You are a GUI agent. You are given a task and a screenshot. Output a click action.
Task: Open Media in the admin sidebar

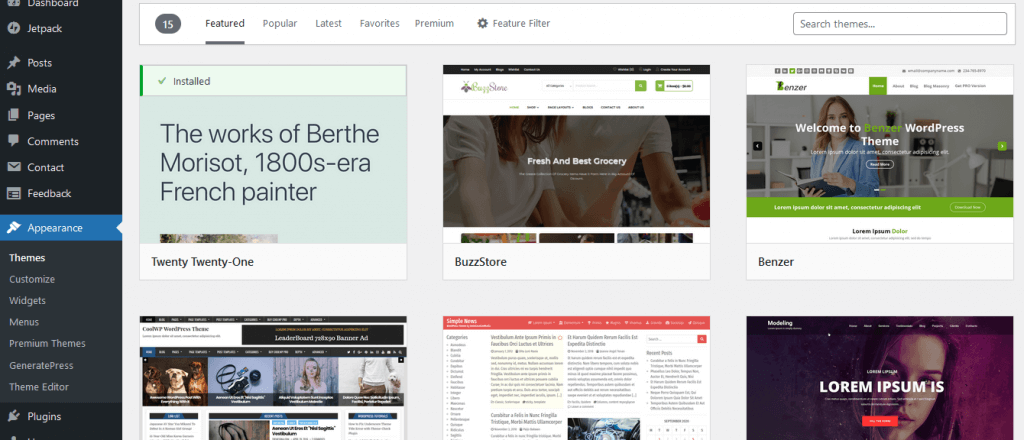click(42, 89)
